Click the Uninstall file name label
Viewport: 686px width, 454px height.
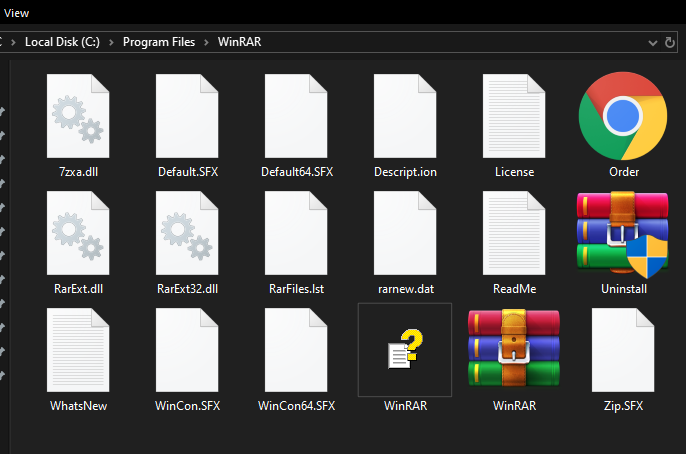(x=624, y=289)
